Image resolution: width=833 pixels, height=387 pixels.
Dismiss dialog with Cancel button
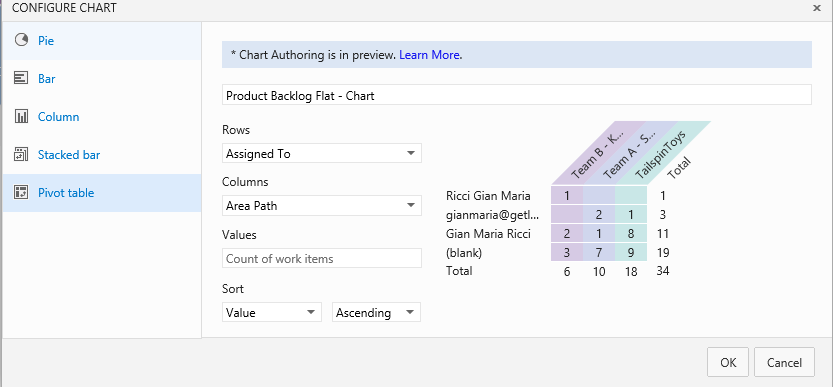click(784, 363)
